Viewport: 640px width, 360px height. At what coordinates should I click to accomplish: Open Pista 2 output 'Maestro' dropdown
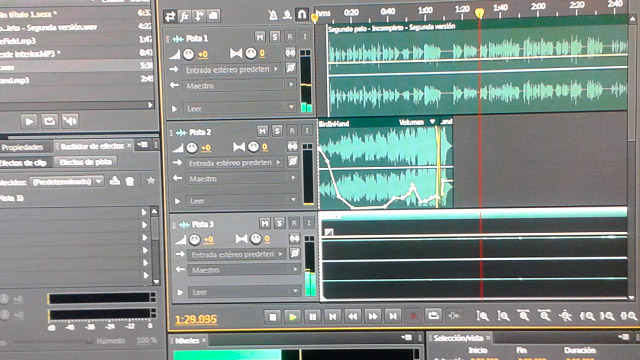tap(242, 178)
